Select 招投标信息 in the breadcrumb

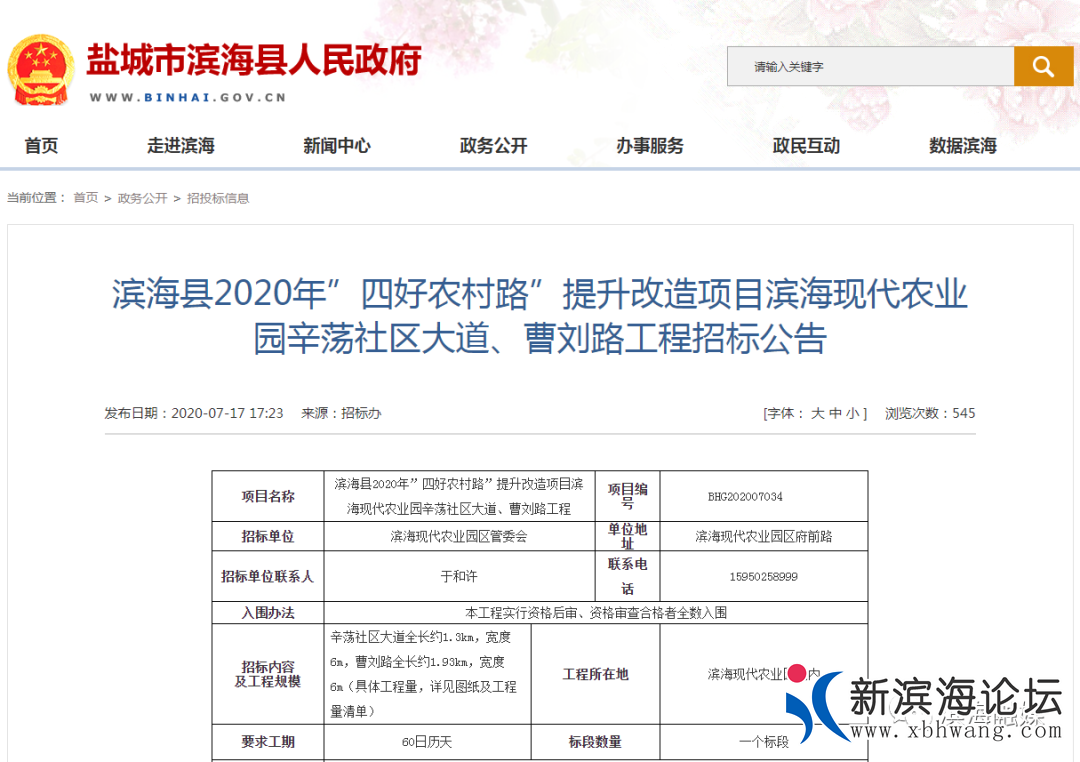(217, 198)
